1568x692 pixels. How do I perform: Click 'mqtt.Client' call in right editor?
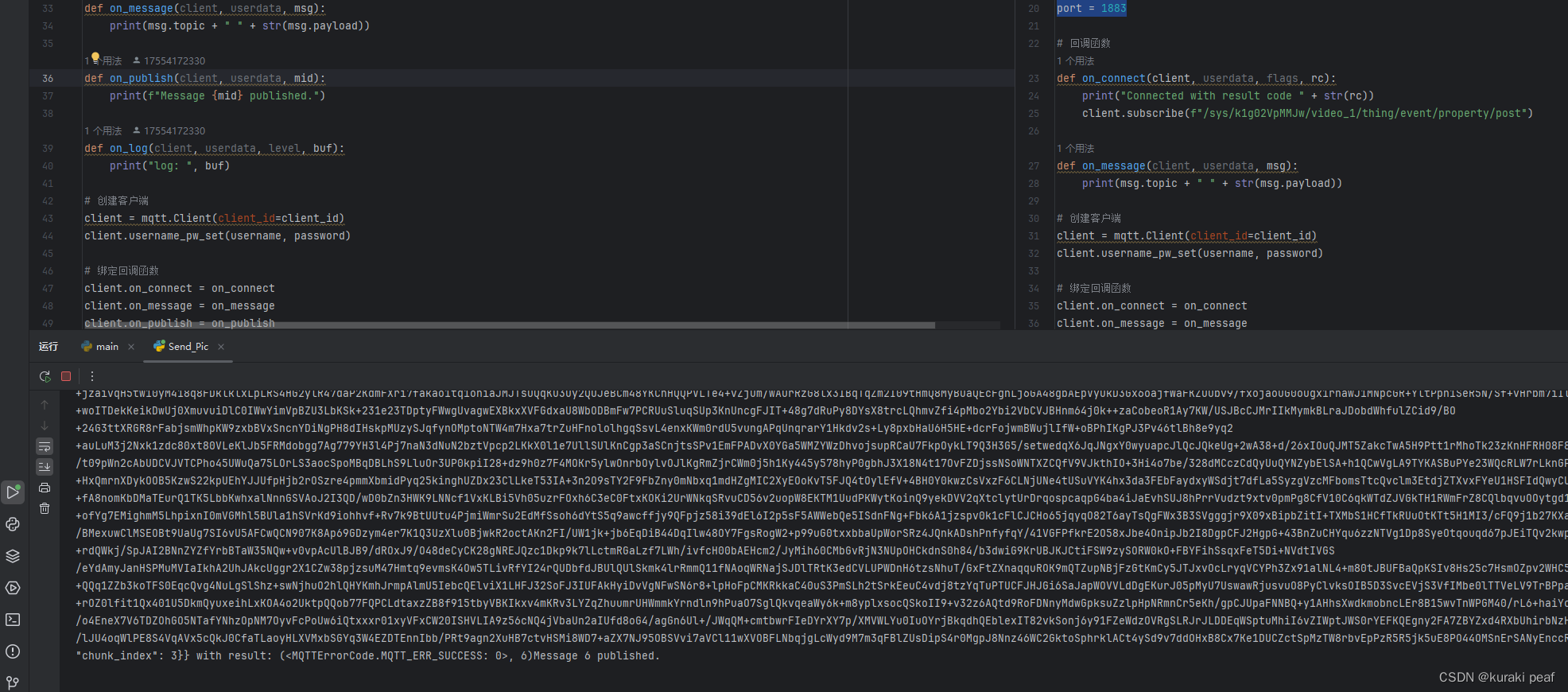pos(1149,236)
